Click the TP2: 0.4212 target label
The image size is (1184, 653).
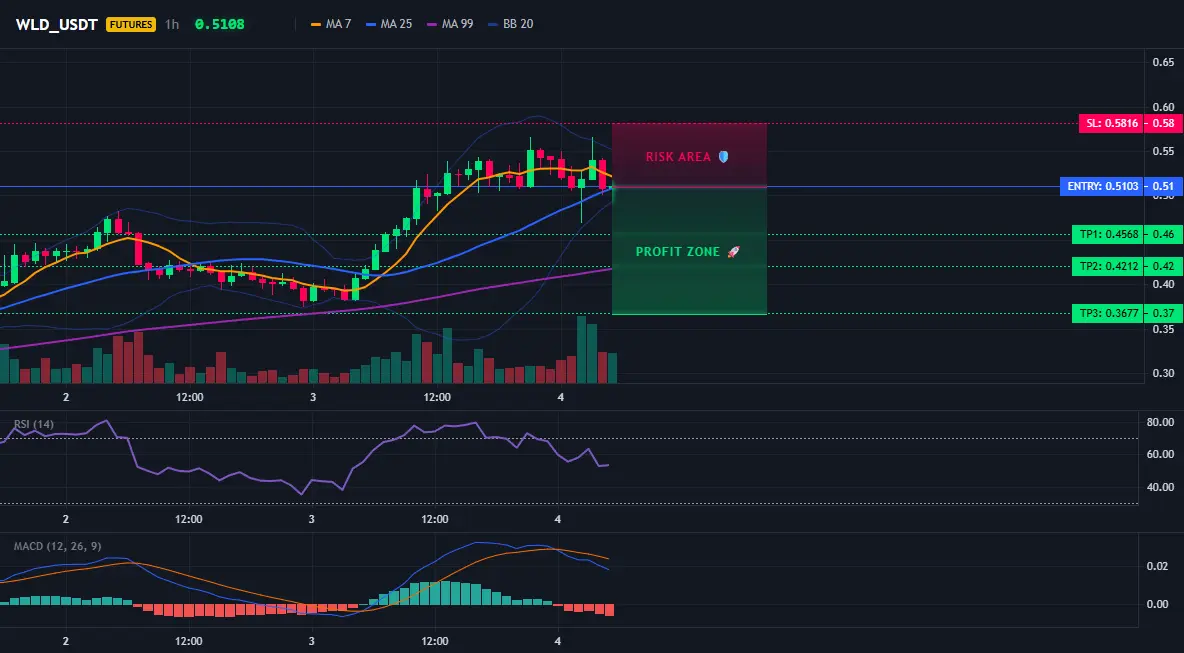click(1108, 266)
